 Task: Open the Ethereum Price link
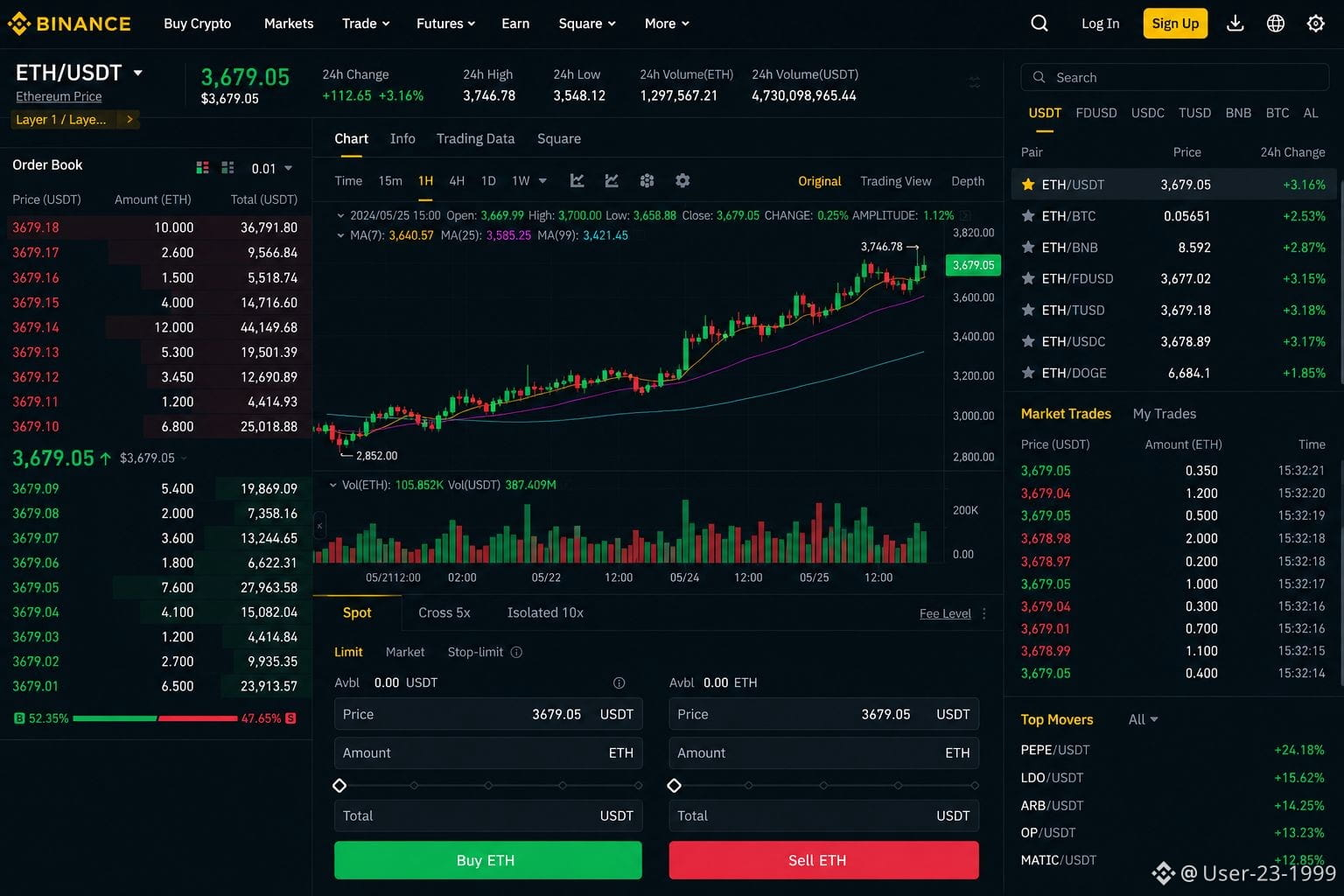click(x=59, y=96)
